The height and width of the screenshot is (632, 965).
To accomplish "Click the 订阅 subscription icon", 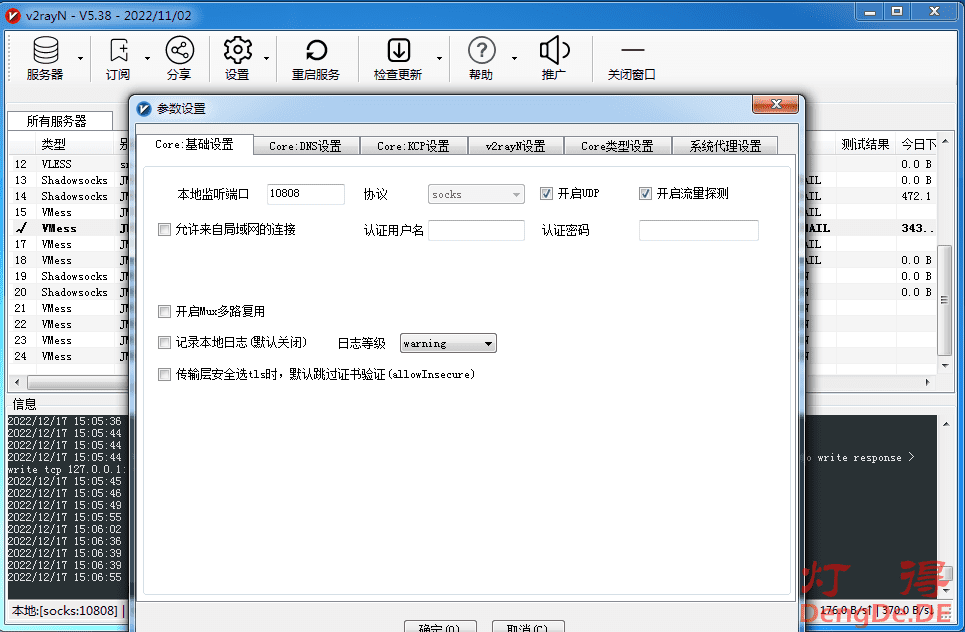I will click(118, 52).
